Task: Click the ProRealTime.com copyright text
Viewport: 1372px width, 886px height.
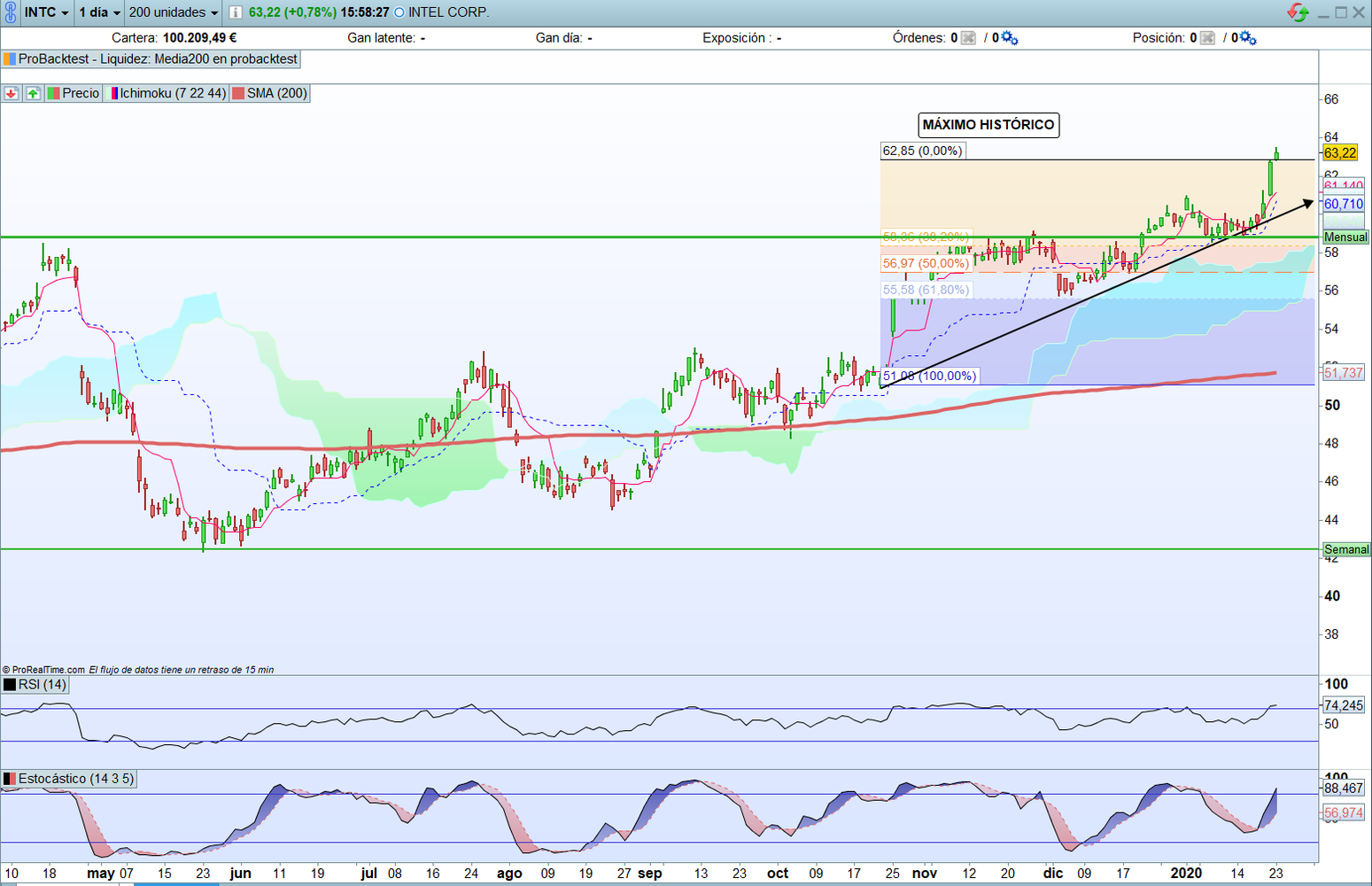Action: tap(43, 670)
